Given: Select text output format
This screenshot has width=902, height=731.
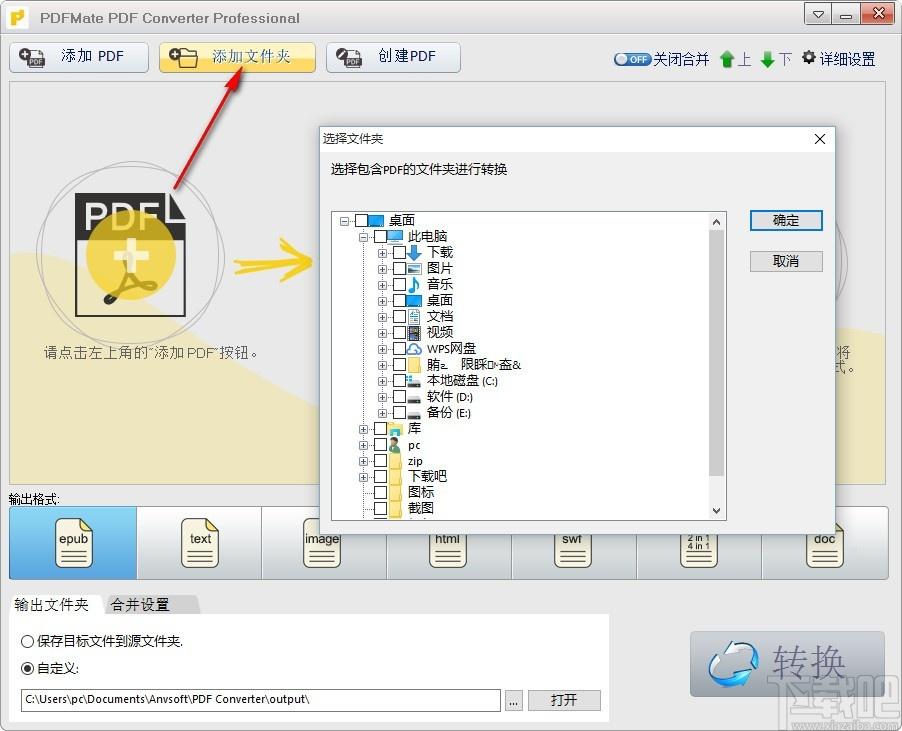Looking at the screenshot, I should [200, 542].
